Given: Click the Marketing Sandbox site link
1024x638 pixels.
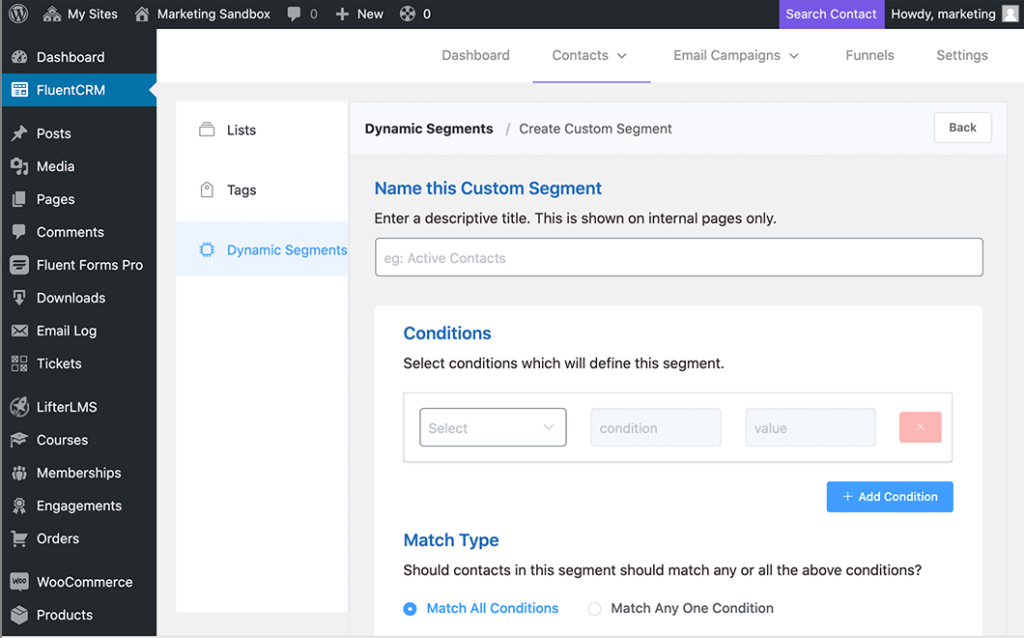Looking at the screenshot, I should click(214, 14).
